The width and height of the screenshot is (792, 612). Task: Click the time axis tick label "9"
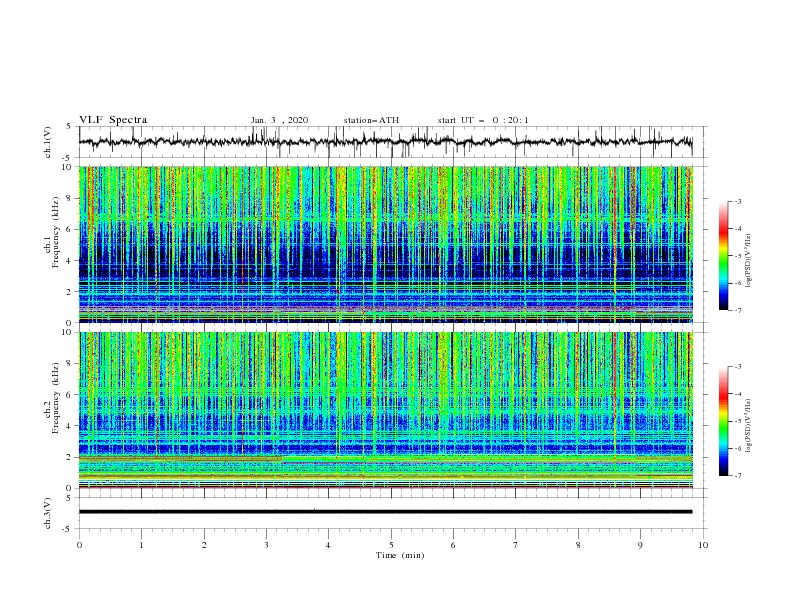(640, 545)
